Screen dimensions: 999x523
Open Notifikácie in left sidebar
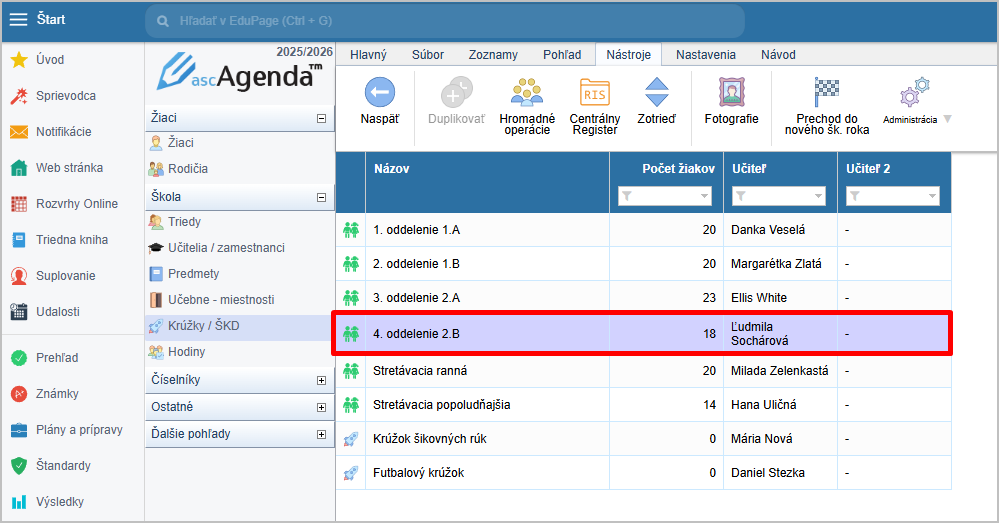[63, 132]
